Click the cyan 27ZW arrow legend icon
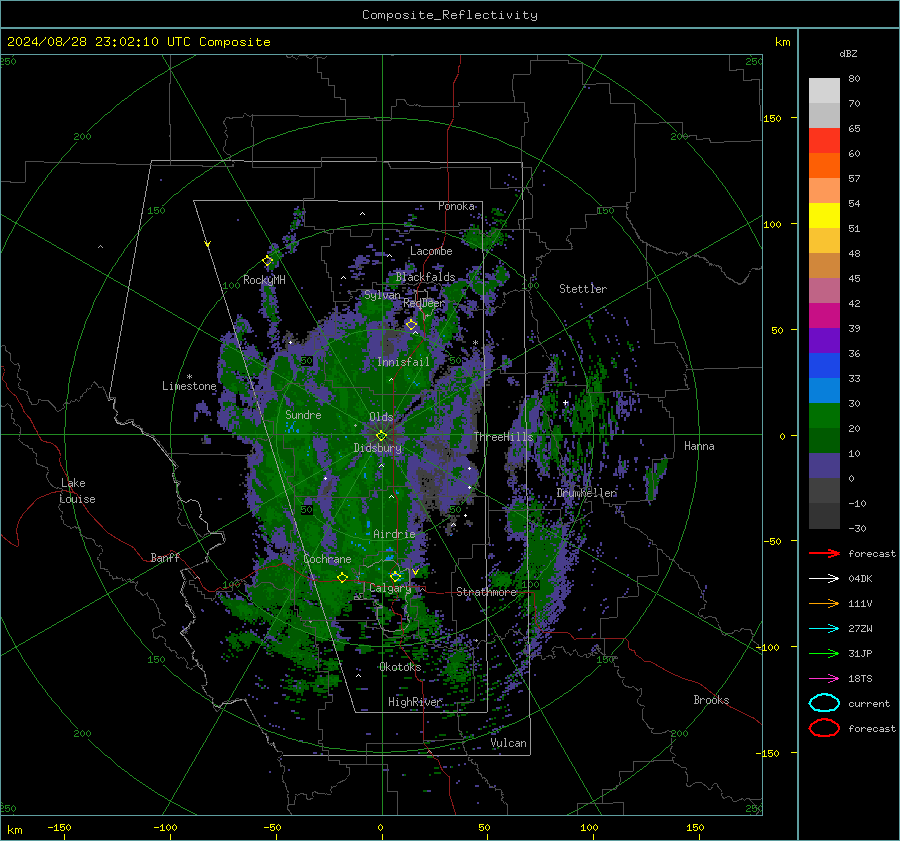This screenshot has height=841, width=900. (x=824, y=629)
